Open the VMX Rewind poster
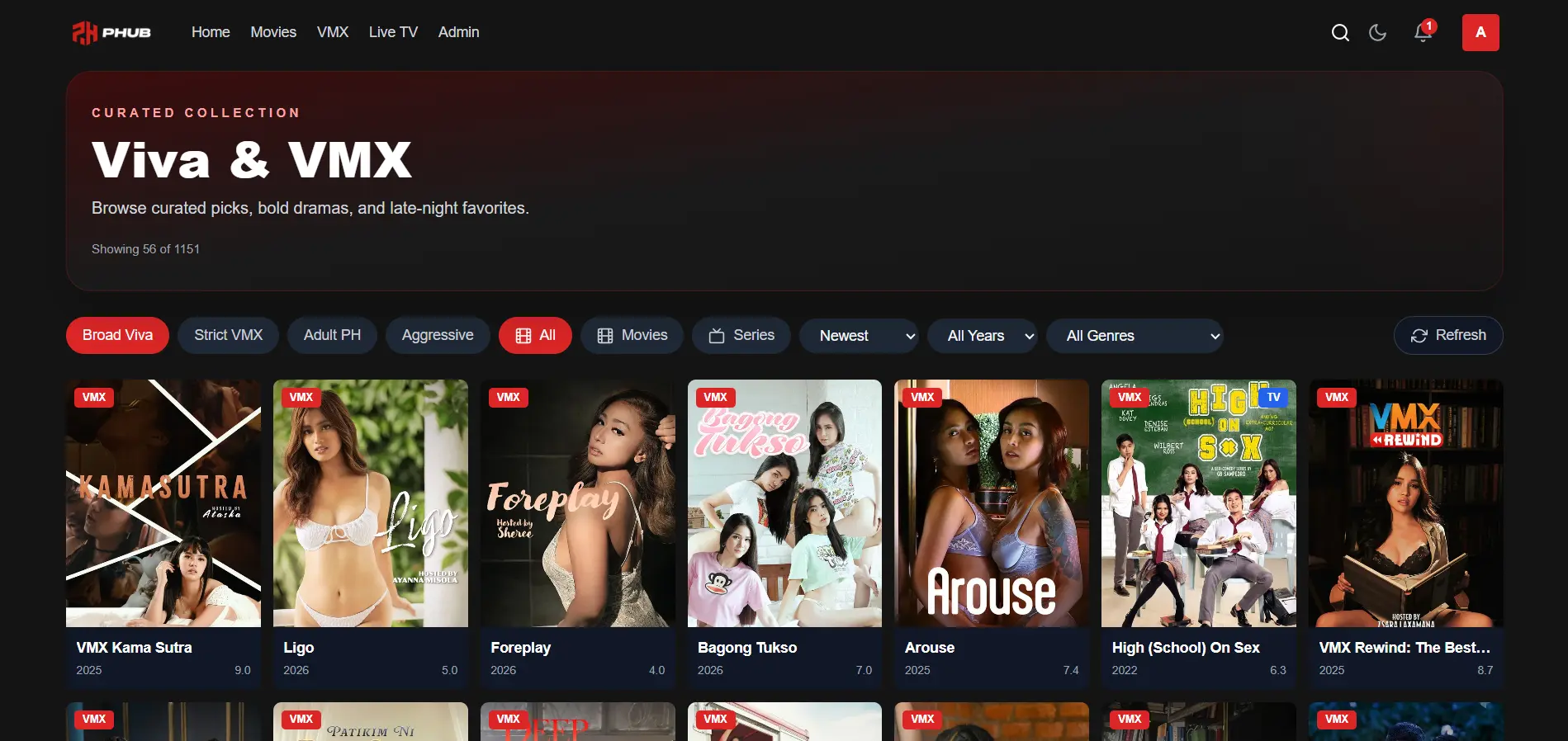The height and width of the screenshot is (741, 1568). coord(1406,503)
